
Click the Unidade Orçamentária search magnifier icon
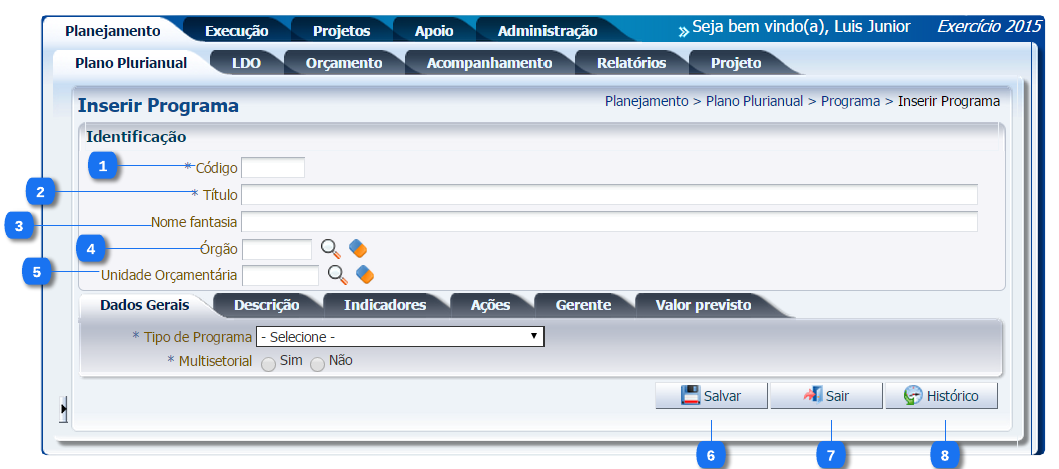[338, 274]
